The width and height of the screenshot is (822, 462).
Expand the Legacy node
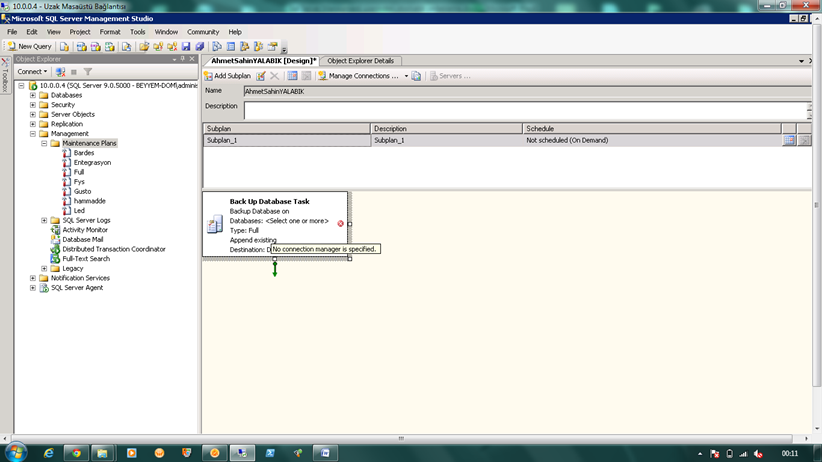tap(44, 268)
